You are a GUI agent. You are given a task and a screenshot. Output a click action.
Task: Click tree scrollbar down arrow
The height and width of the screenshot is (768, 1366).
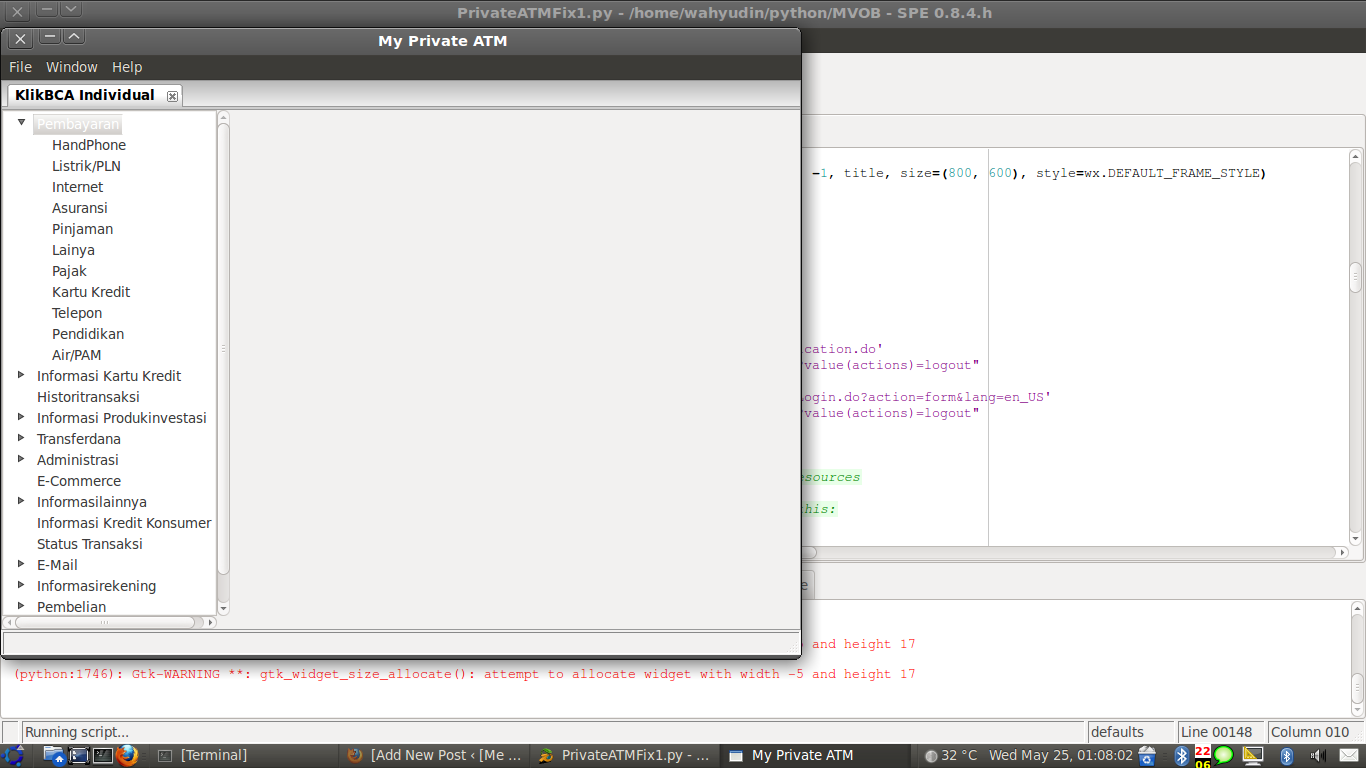(x=223, y=608)
